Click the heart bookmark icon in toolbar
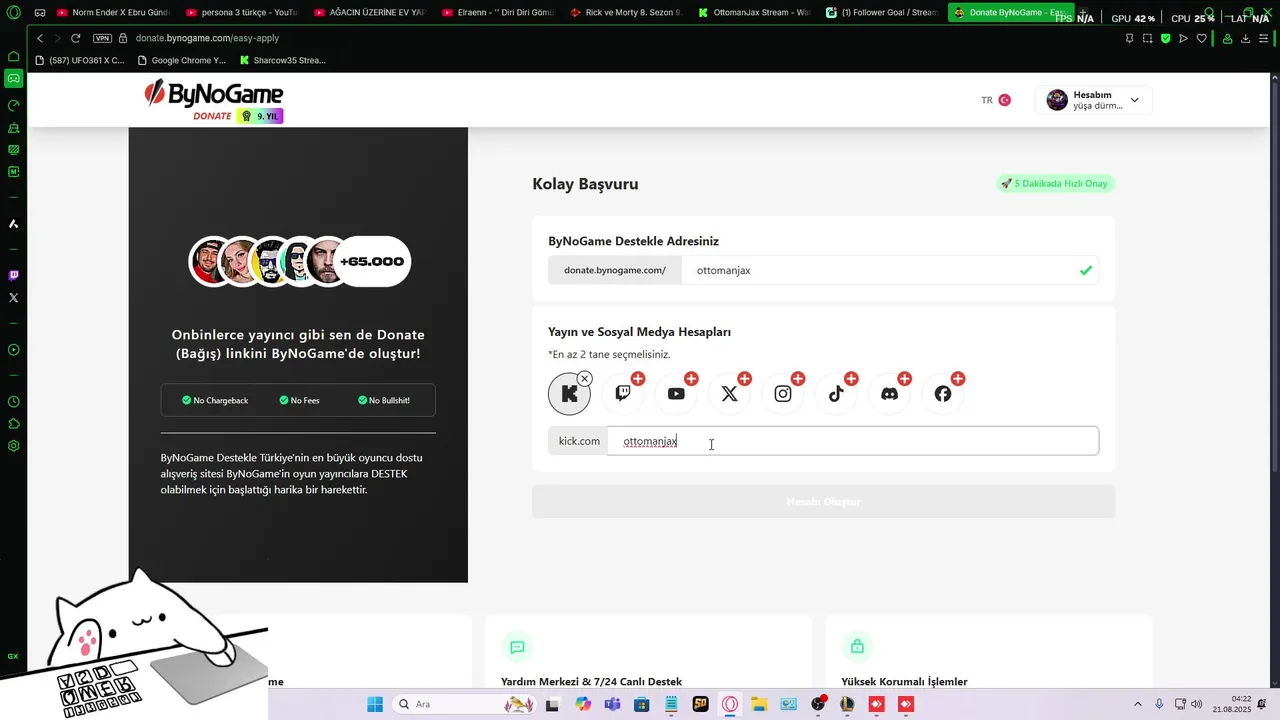Image resolution: width=1280 pixels, height=720 pixels. tap(1201, 38)
